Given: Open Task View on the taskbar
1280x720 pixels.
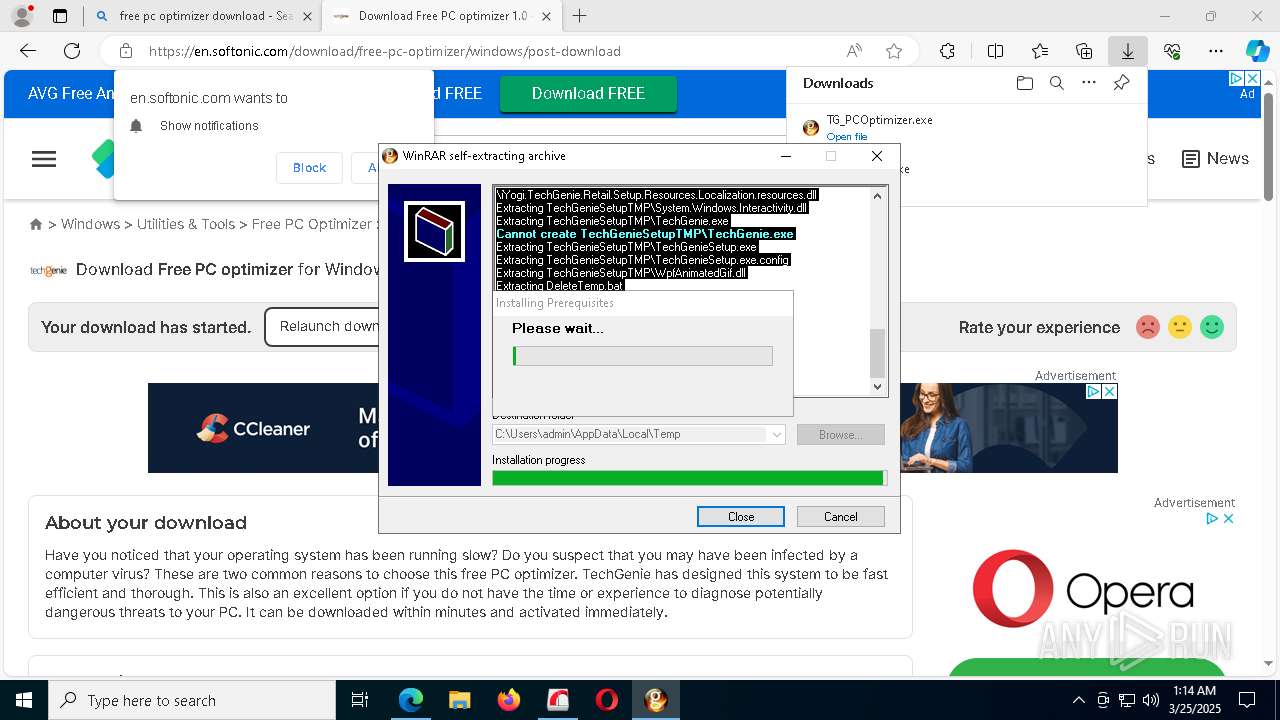Looking at the screenshot, I should click(x=360, y=700).
